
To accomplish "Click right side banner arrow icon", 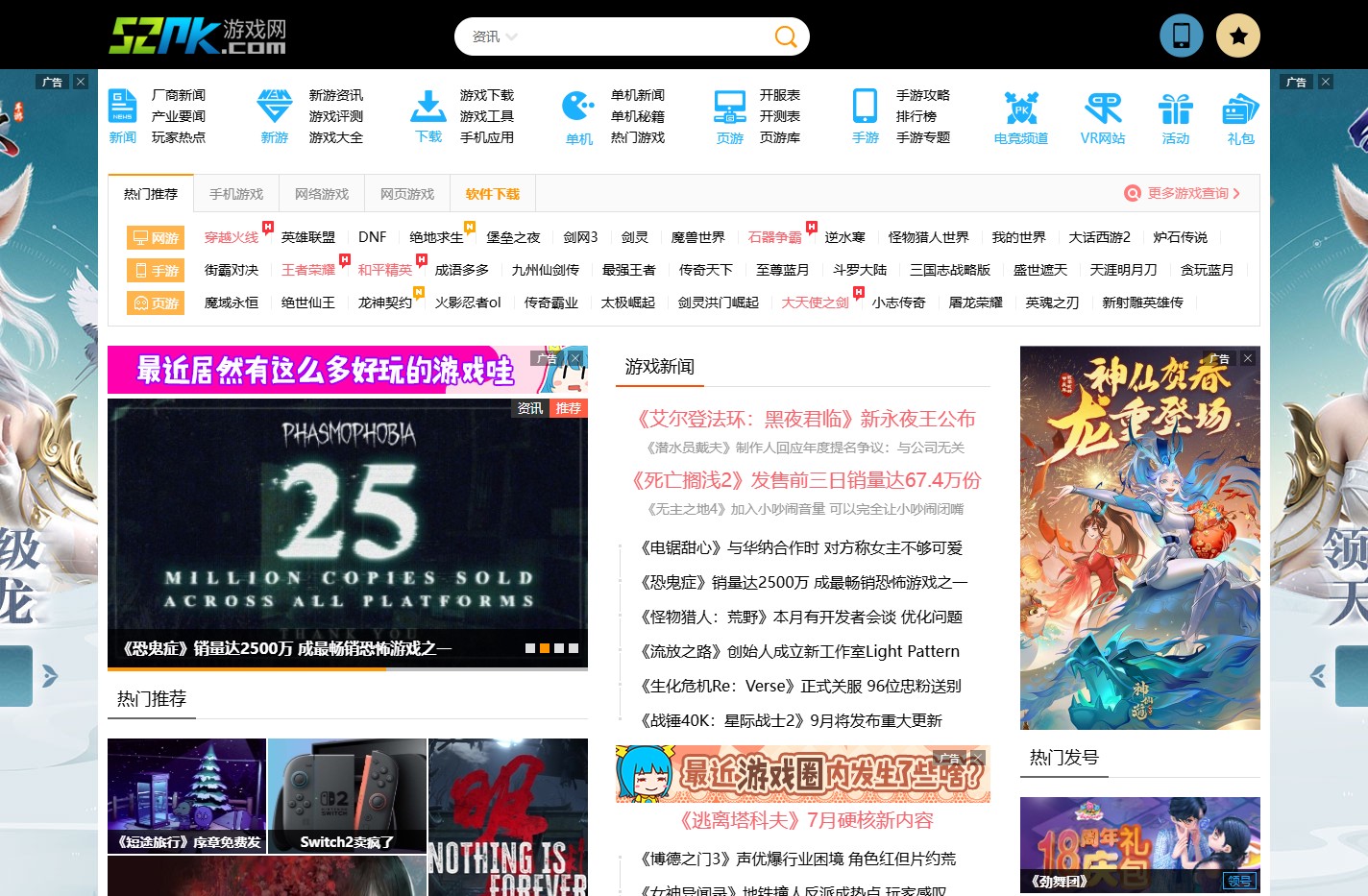I will (x=1318, y=676).
